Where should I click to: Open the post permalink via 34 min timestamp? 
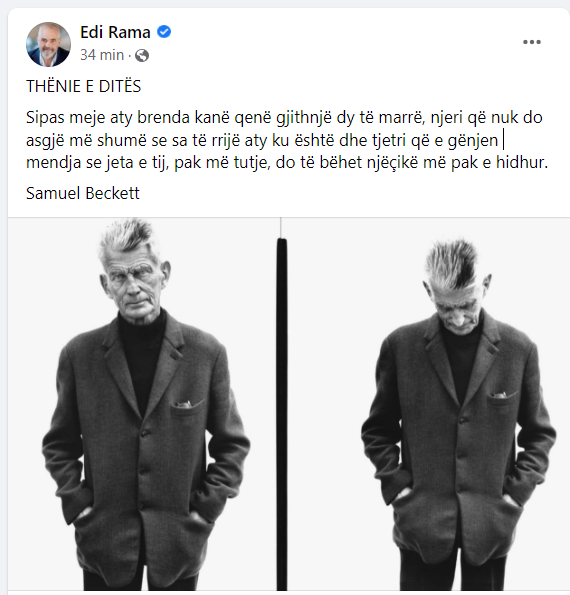102,55
